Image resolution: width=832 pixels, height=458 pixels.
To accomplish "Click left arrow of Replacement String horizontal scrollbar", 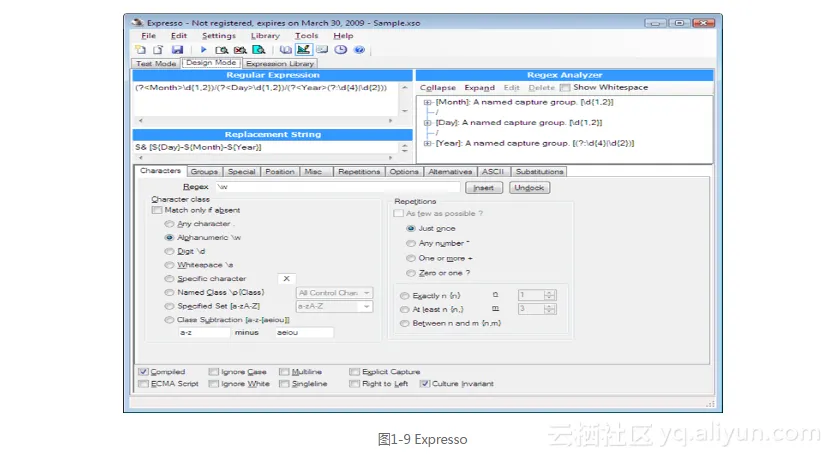I will 141,158.
